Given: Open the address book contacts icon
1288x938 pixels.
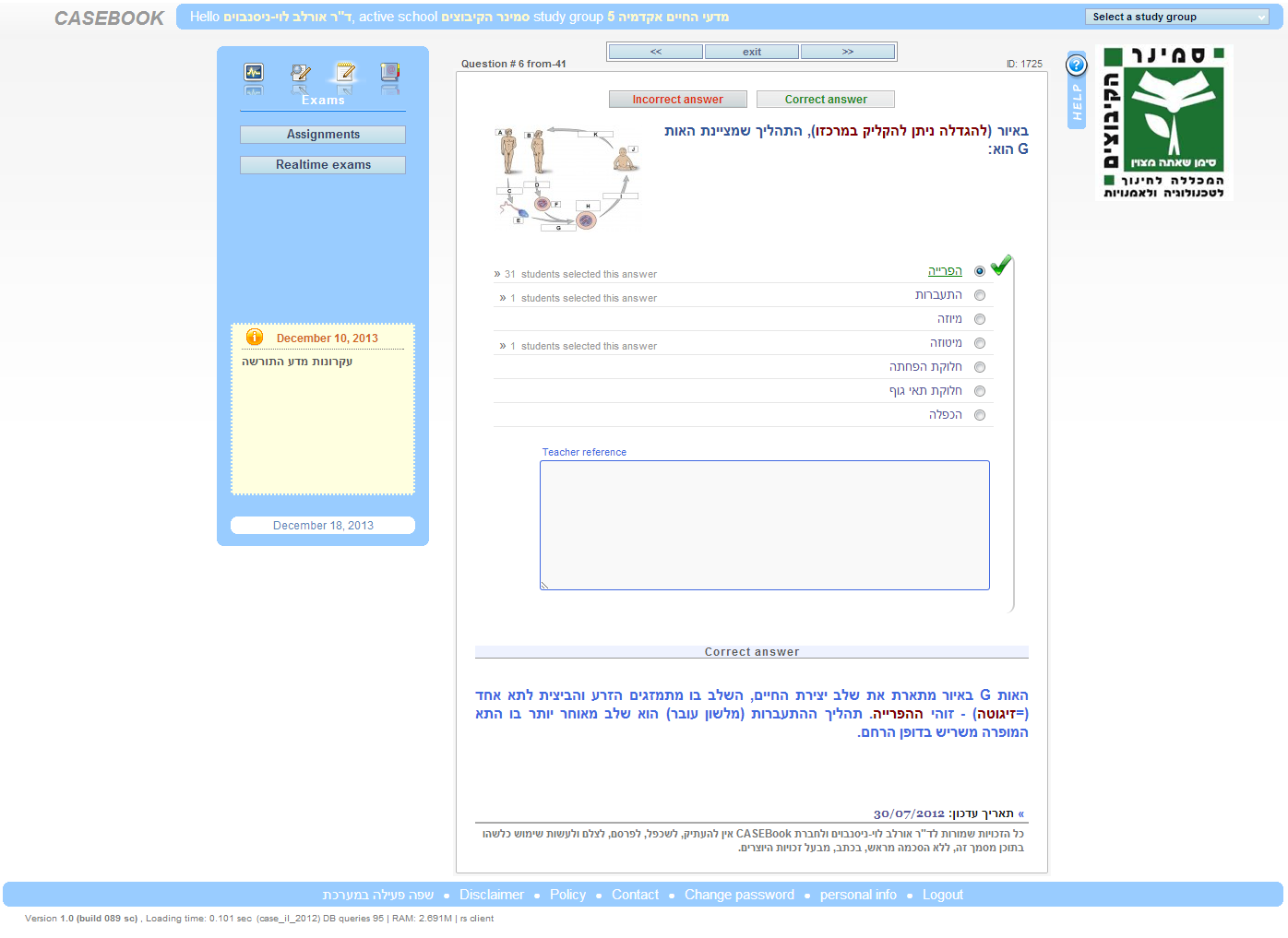Looking at the screenshot, I should tap(390, 72).
